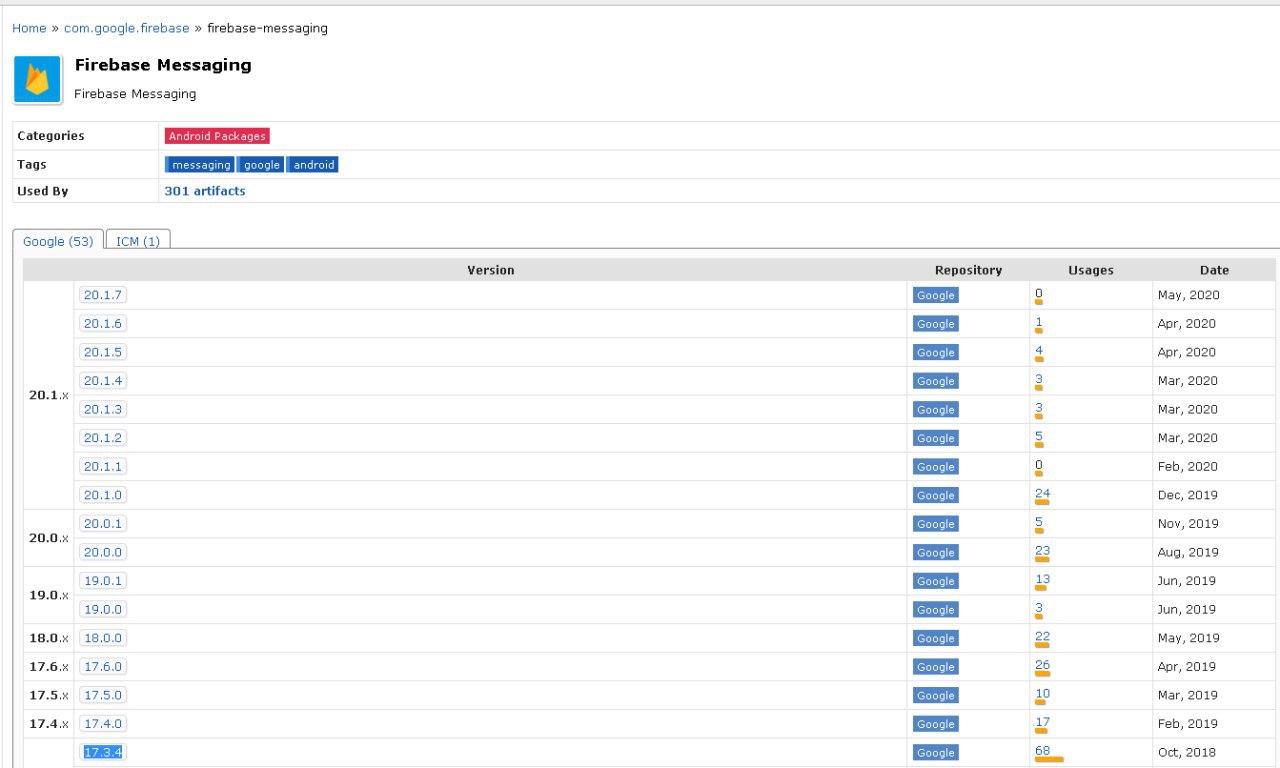Open version 17.4.0
Viewport: 1280px width, 768px height.
tap(103, 723)
